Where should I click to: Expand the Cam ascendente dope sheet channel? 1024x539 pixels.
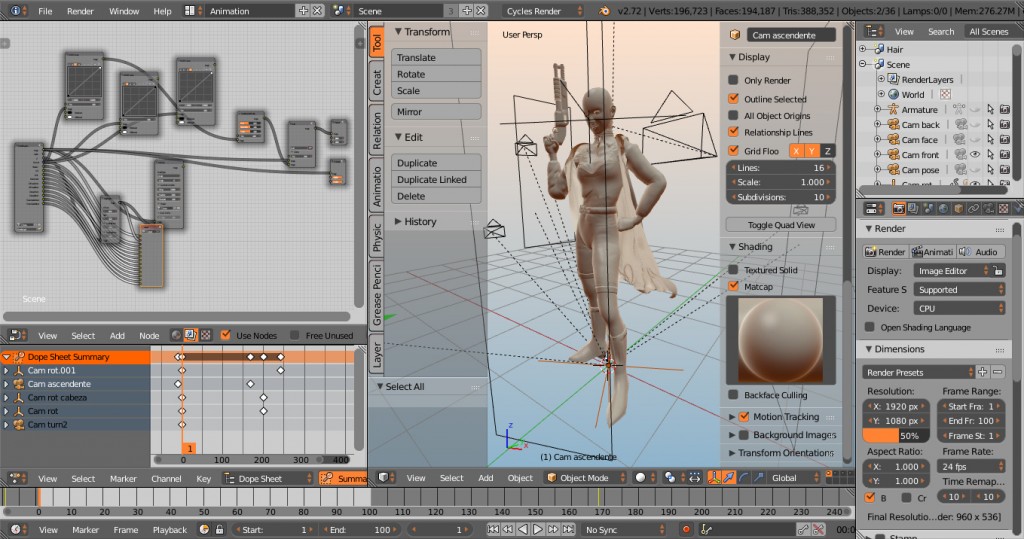(7, 384)
